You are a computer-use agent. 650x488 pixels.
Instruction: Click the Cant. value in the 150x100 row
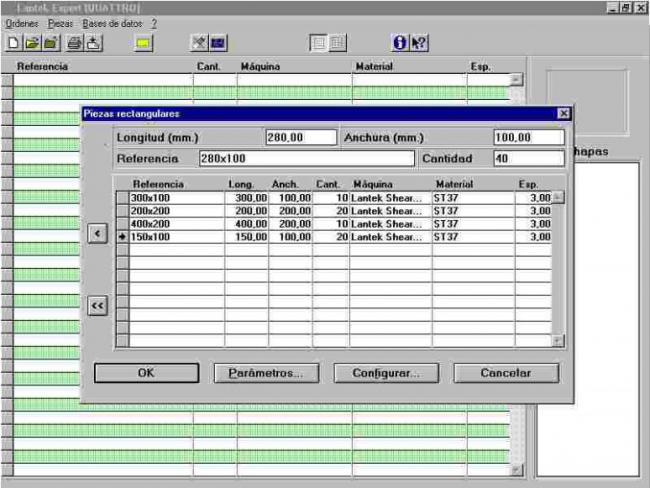[x=331, y=237]
